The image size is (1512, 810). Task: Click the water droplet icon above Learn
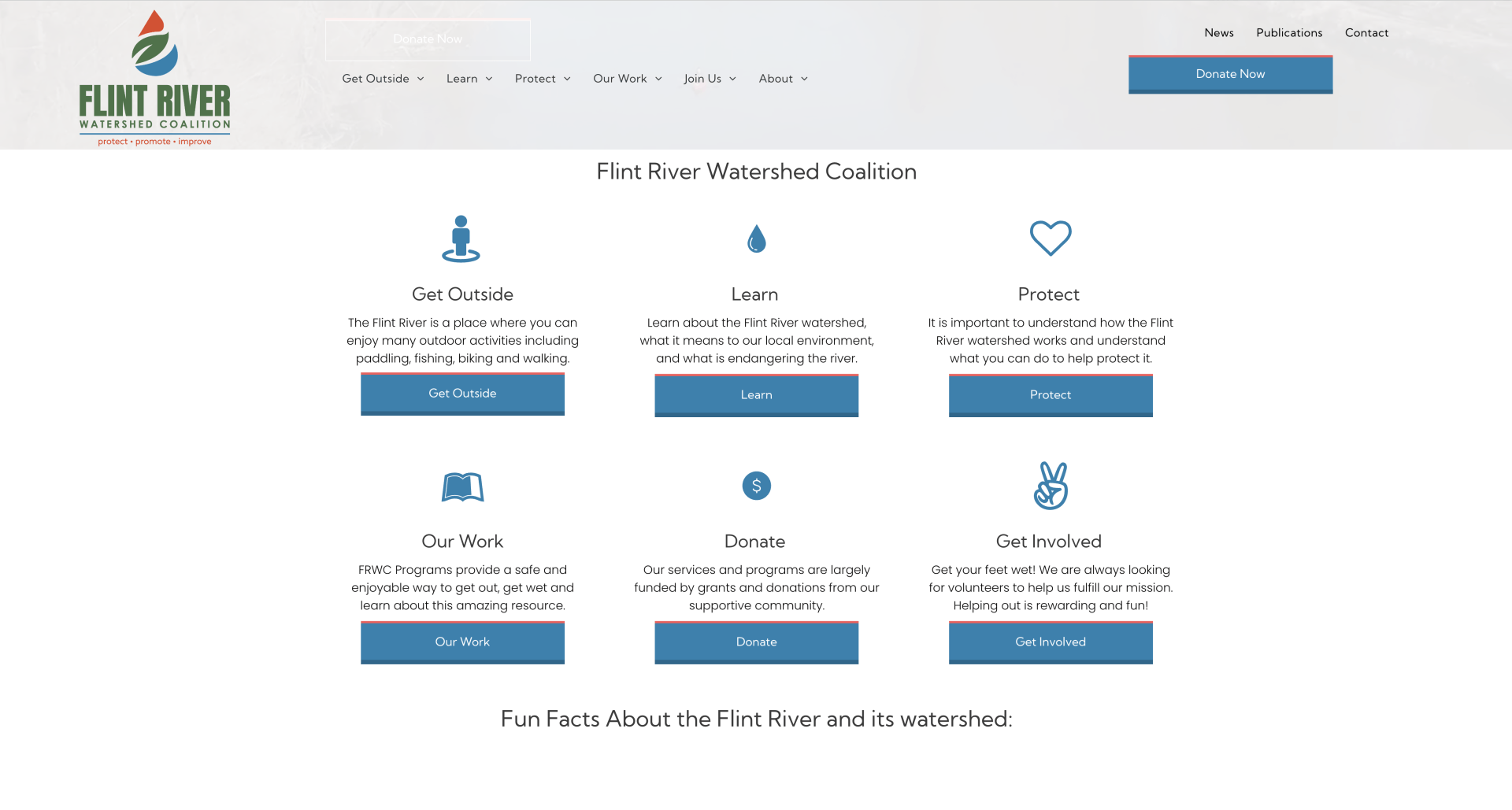click(x=756, y=239)
